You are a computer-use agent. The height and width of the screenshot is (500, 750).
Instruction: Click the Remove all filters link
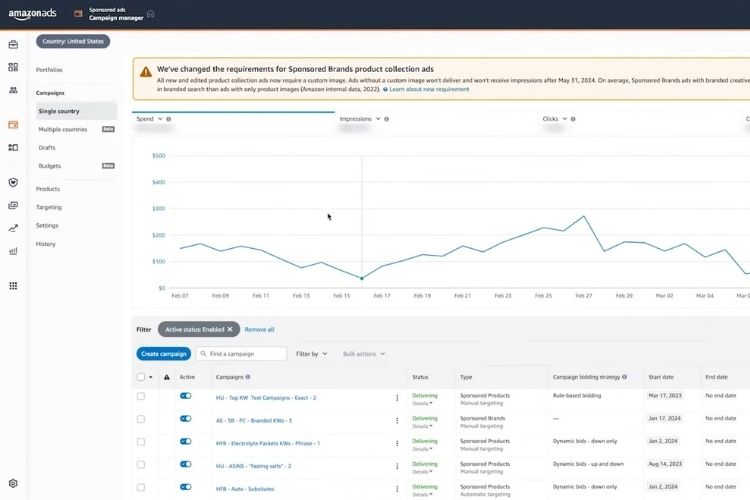259,330
